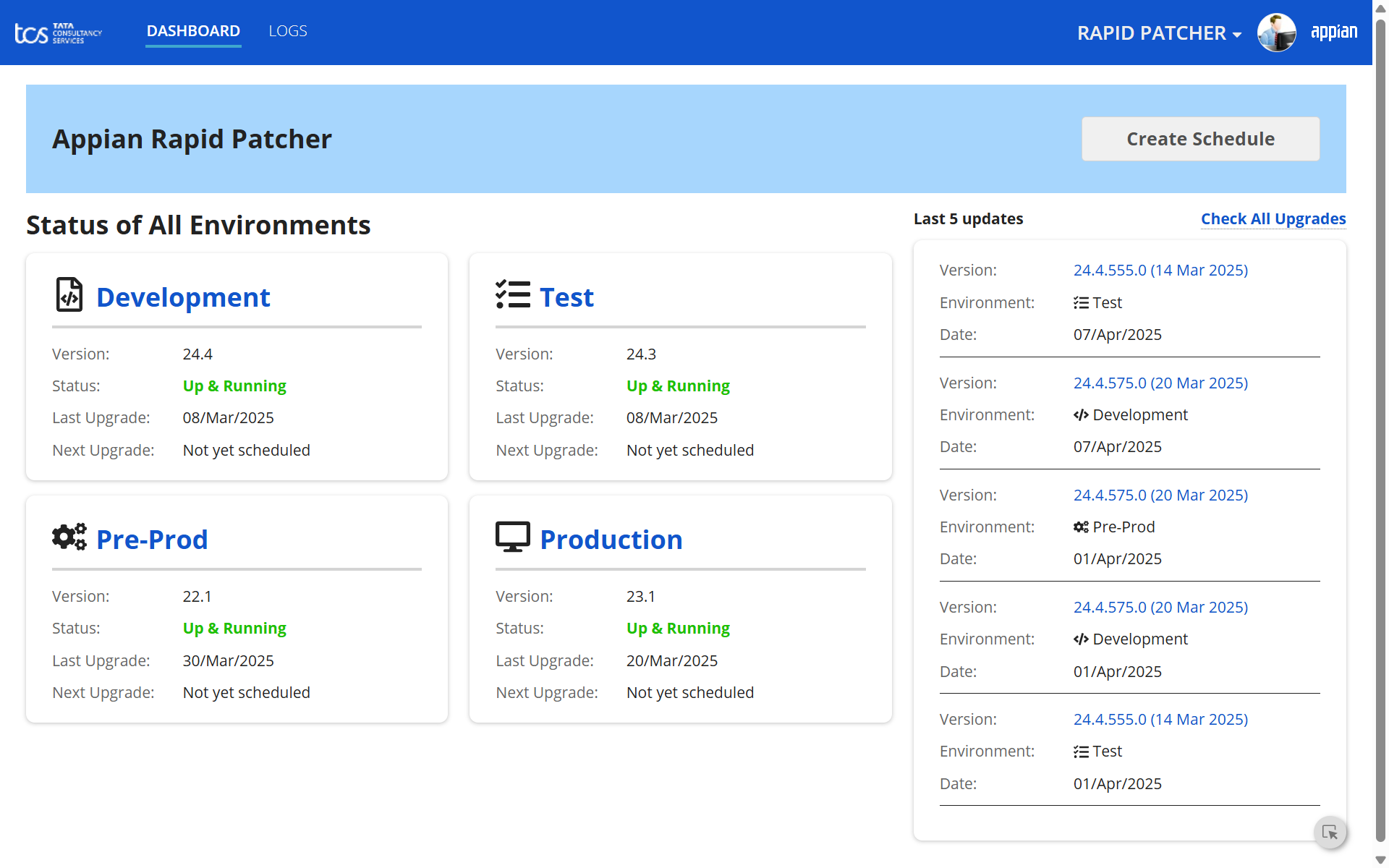Click Pre-Prod version value 22.1
The height and width of the screenshot is (868, 1389).
pos(197,596)
